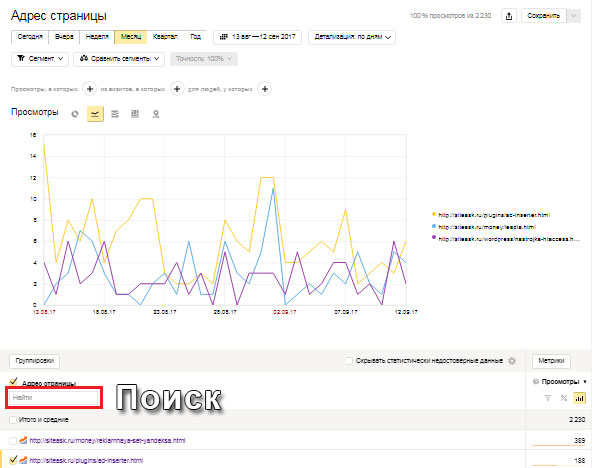Click the Найти search field

(x=54, y=397)
